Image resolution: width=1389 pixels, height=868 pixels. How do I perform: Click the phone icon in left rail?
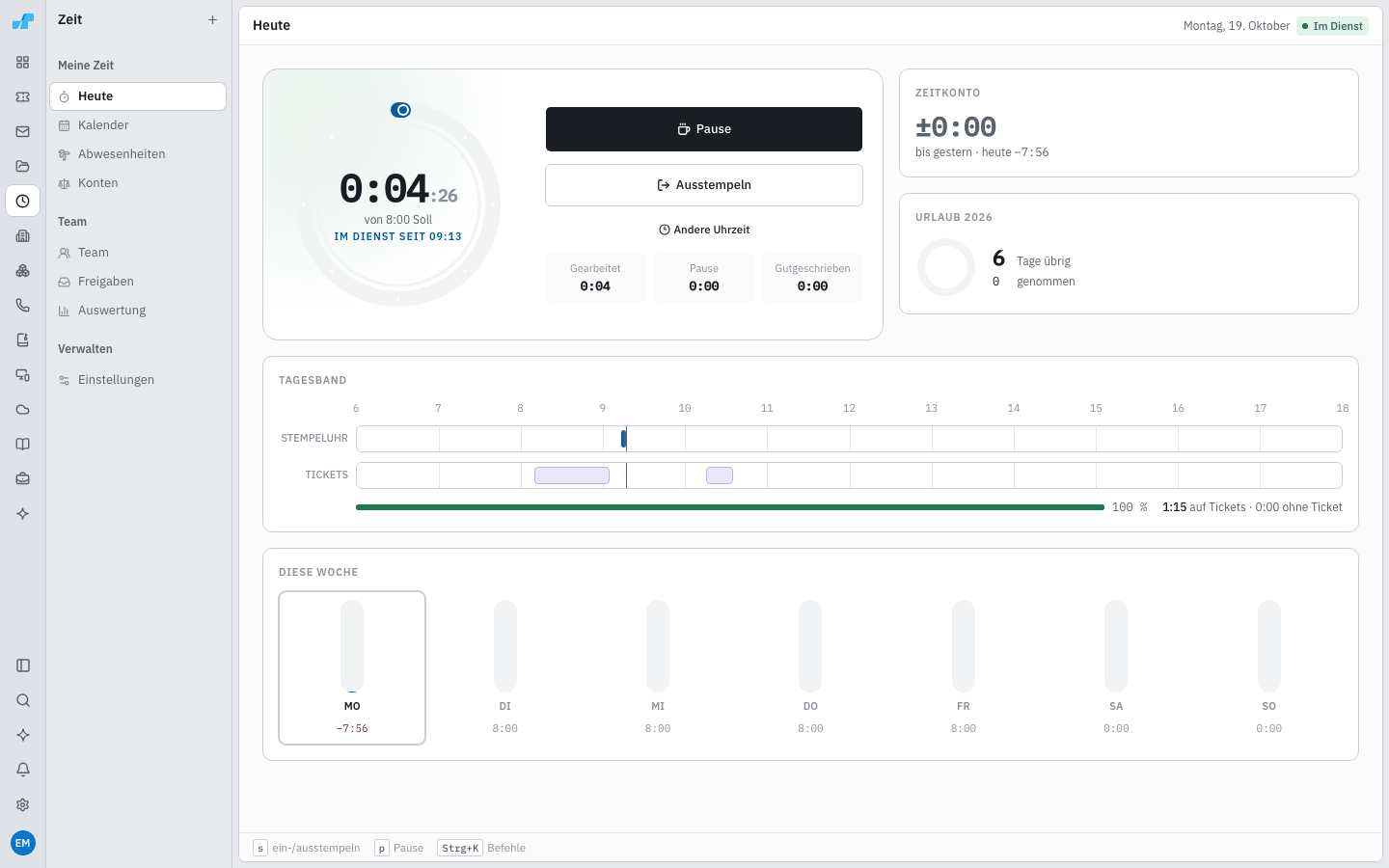(x=23, y=305)
